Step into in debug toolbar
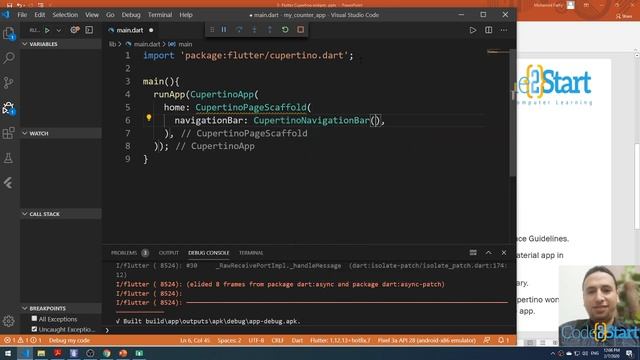This screenshot has width=640, height=360. (254, 30)
